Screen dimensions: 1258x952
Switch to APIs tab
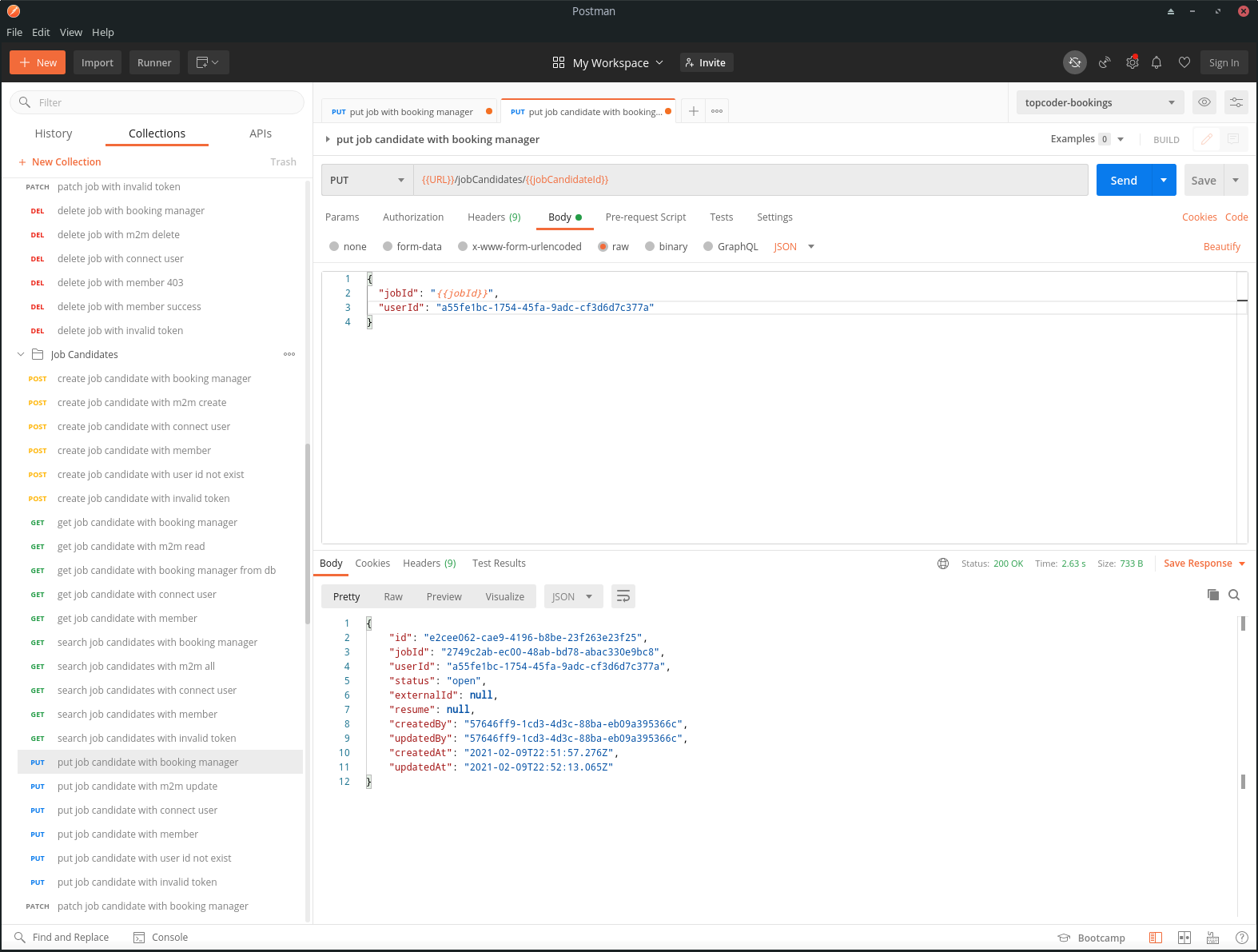point(261,133)
